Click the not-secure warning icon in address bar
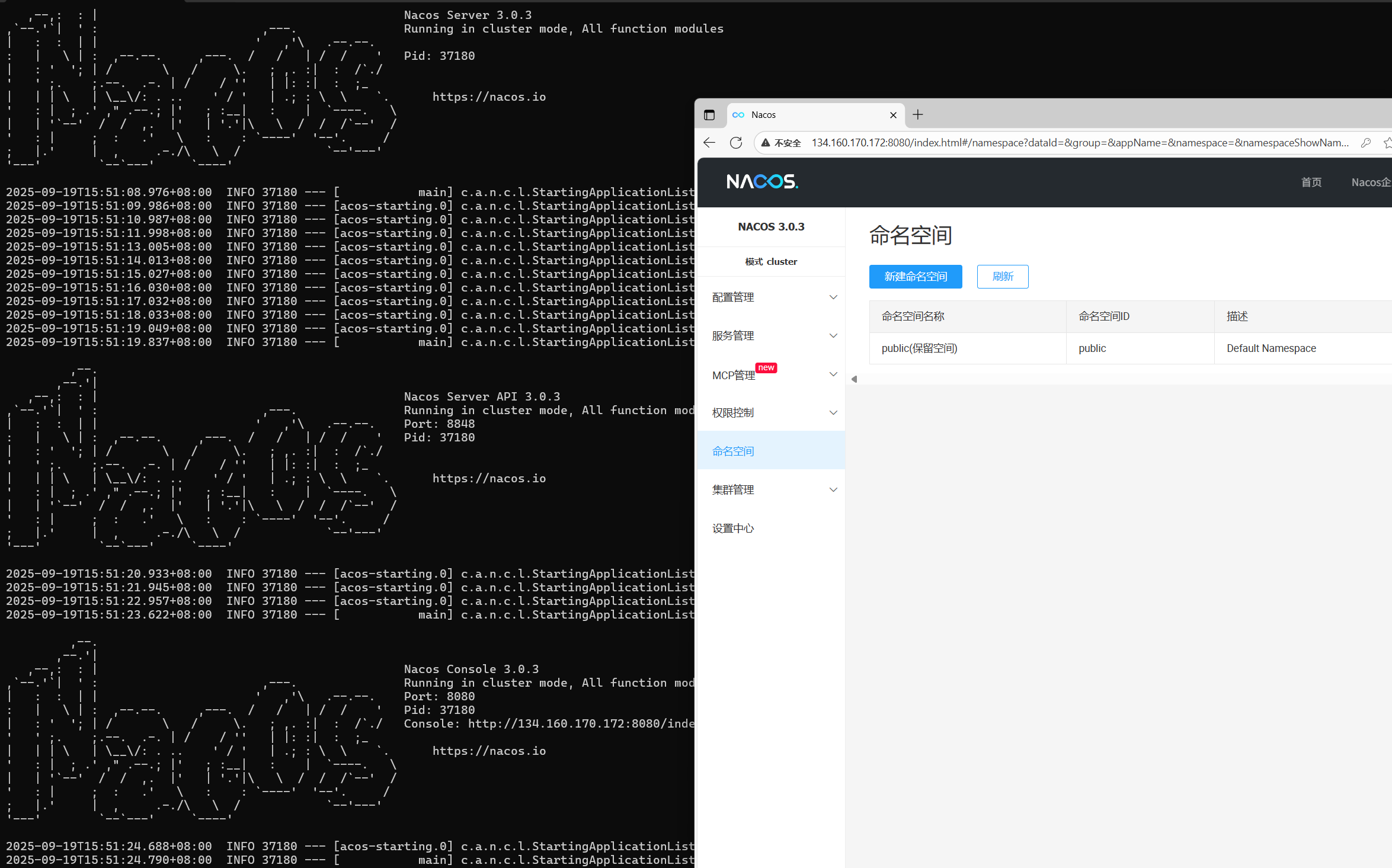This screenshot has width=1392, height=868. pyautogui.click(x=766, y=143)
